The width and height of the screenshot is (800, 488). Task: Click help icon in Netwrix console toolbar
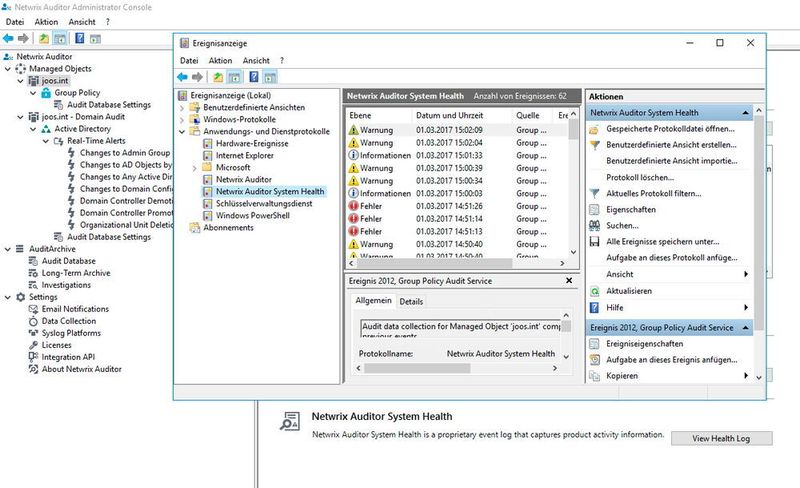tap(80, 38)
